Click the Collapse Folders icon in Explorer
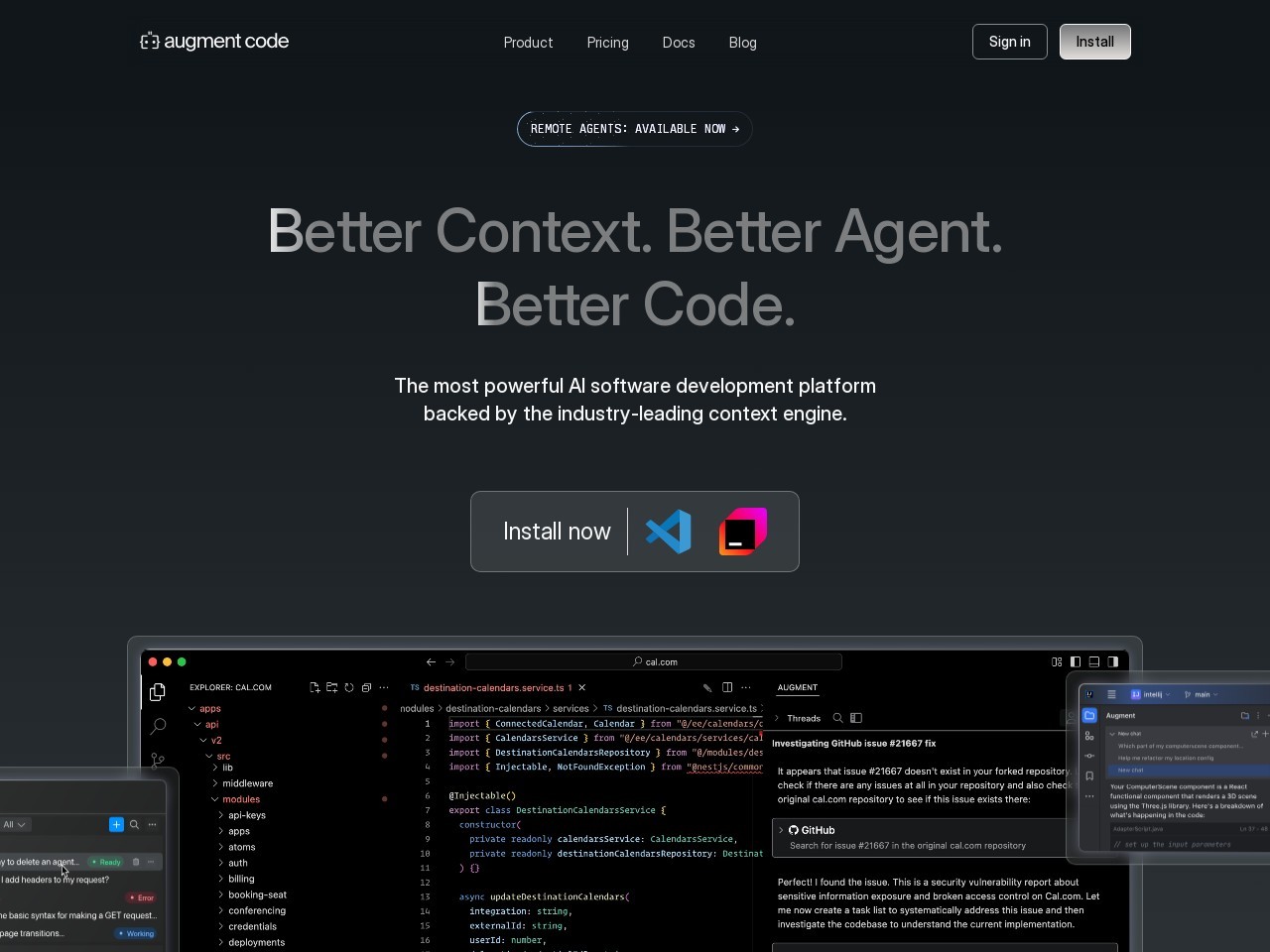Image resolution: width=1270 pixels, height=952 pixels. [365, 687]
